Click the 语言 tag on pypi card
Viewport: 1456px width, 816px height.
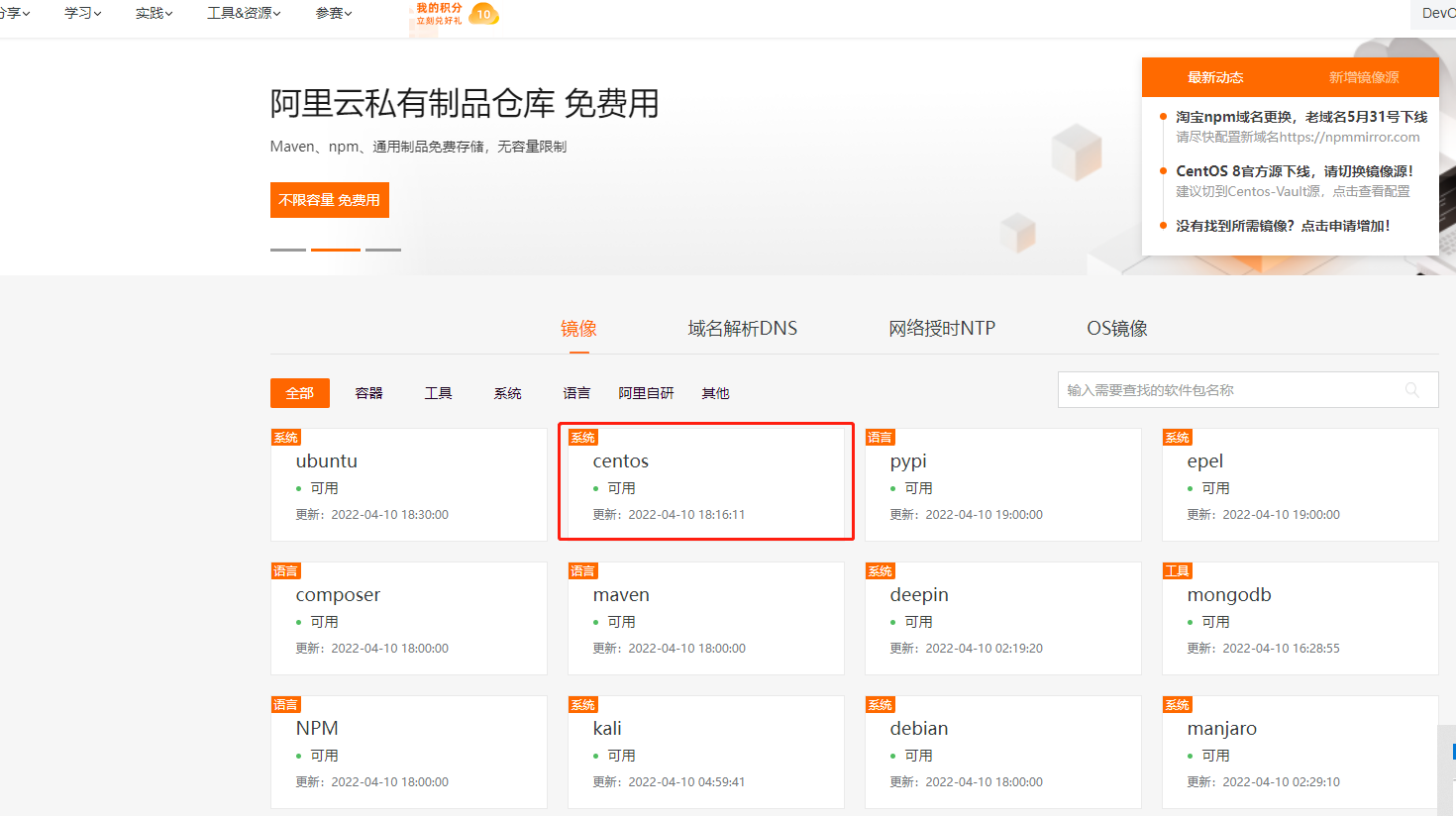[x=880, y=438]
